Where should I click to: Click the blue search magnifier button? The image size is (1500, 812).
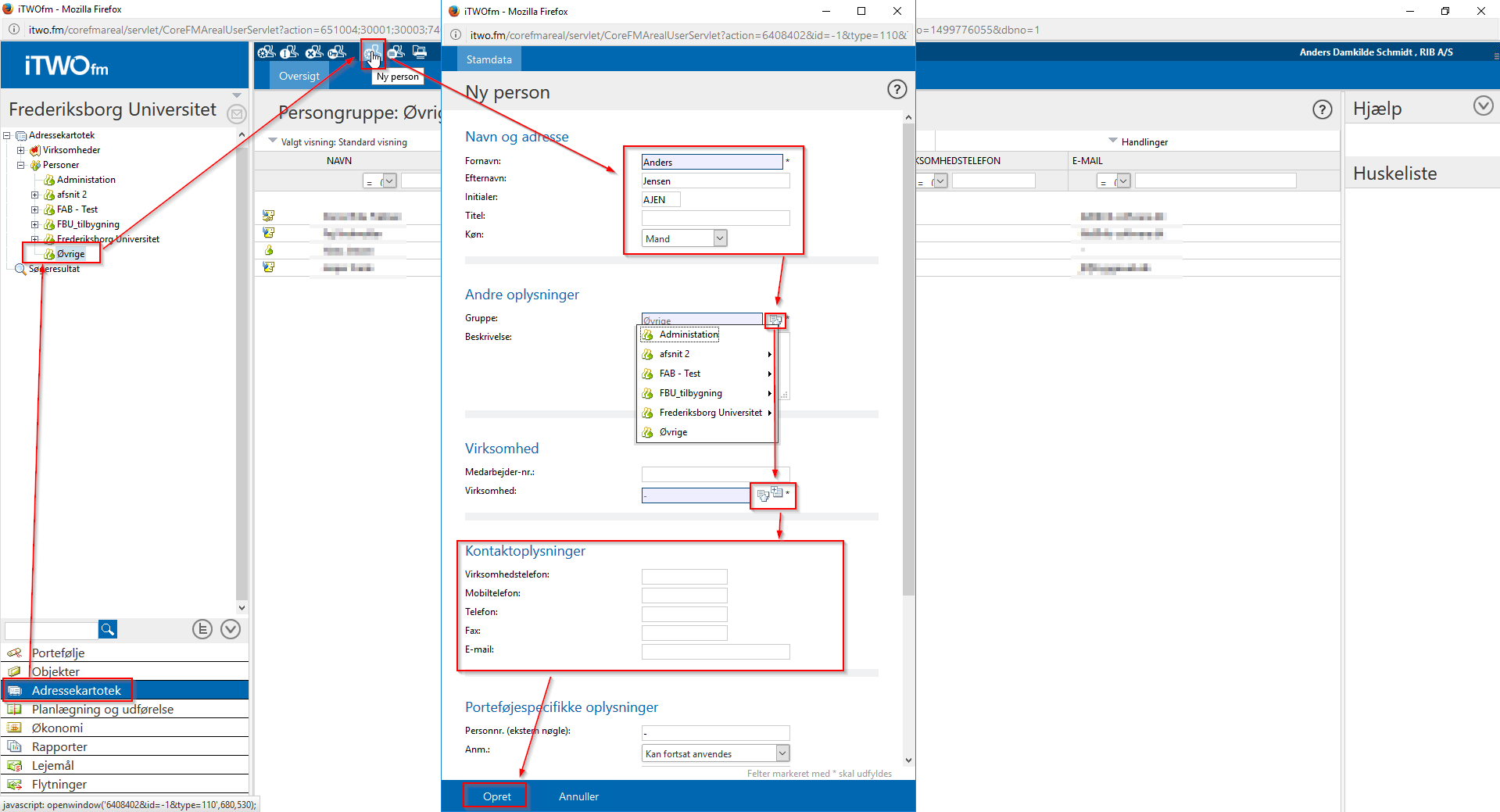pos(108,629)
